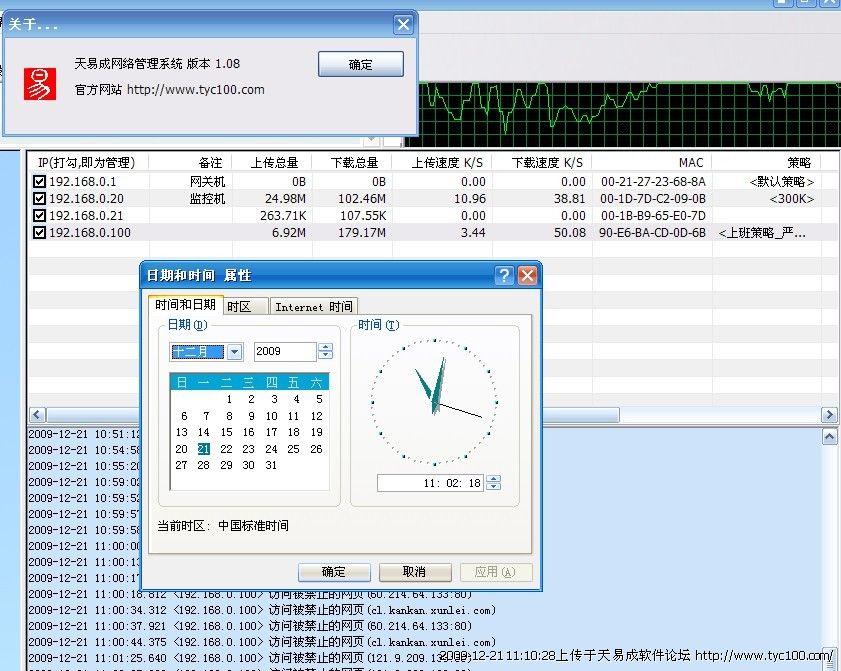Click the <默认策略> policy cell

tap(782, 182)
